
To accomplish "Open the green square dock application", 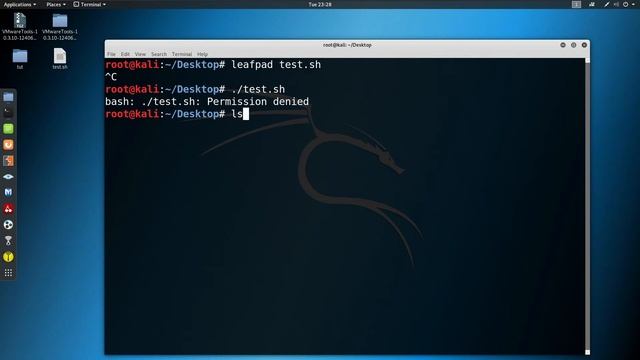I will tap(8, 129).
